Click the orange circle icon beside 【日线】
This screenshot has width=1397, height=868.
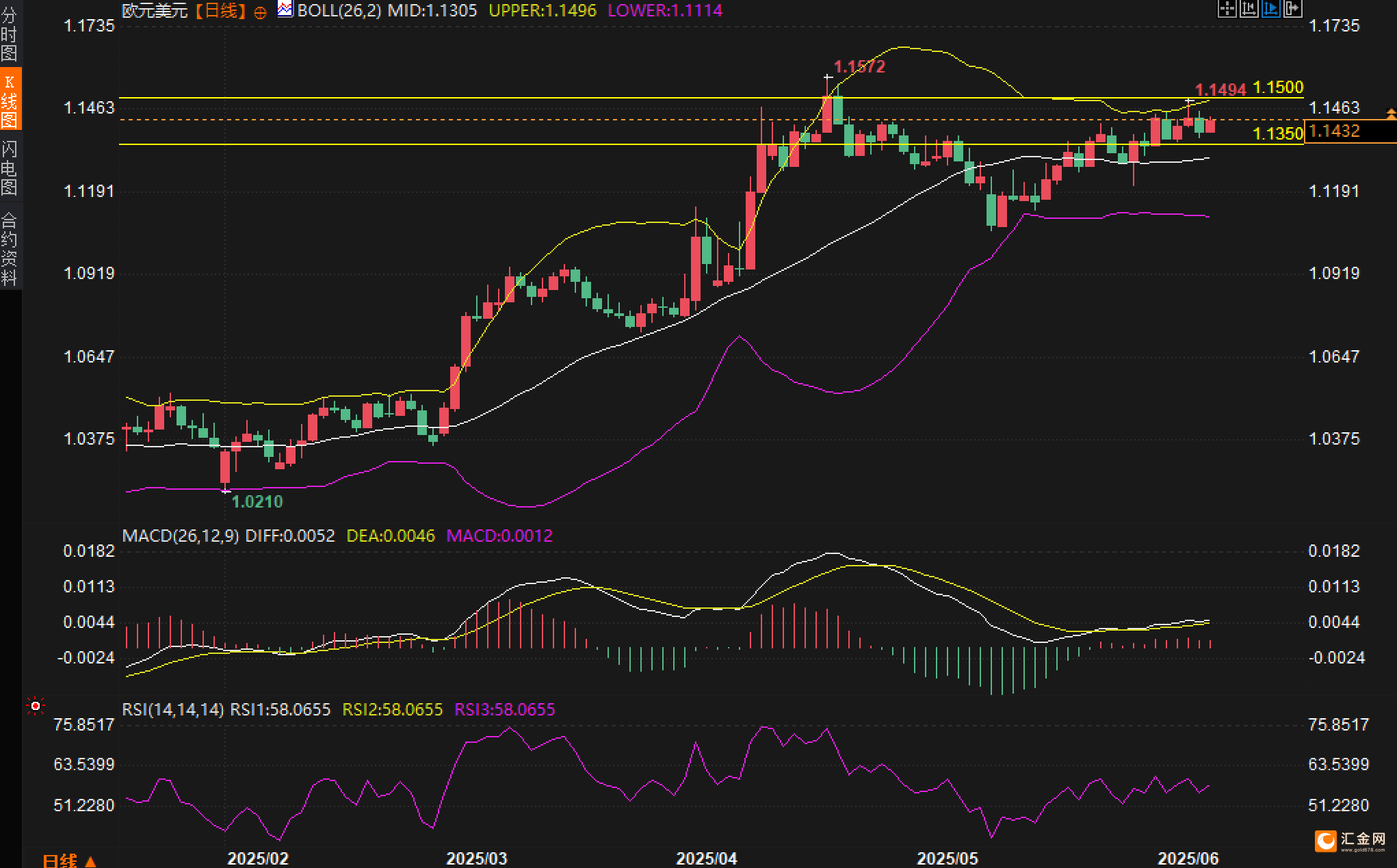click(260, 12)
